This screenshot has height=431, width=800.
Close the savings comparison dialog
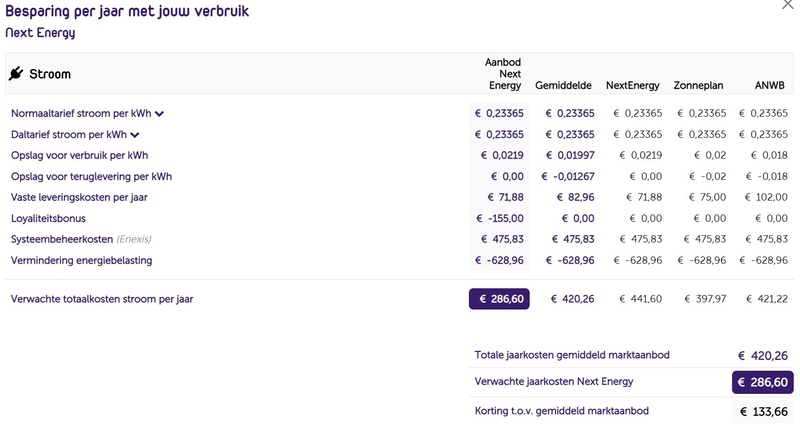[x=788, y=5]
